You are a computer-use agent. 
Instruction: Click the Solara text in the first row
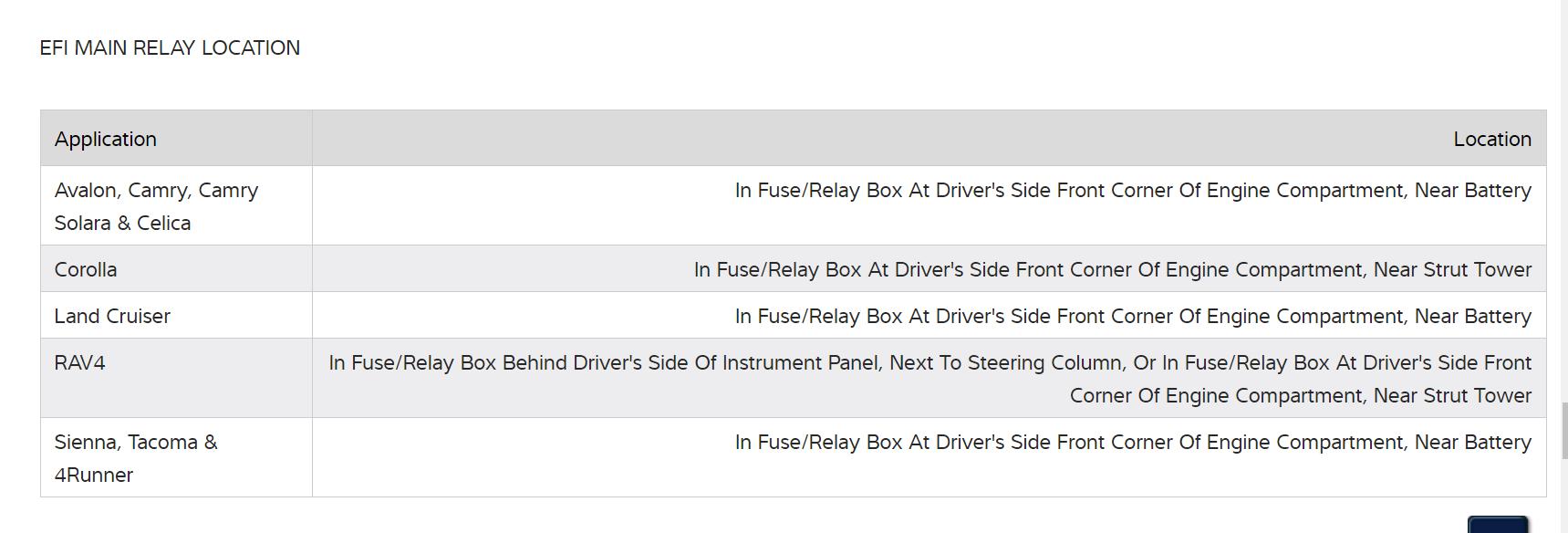(82, 224)
